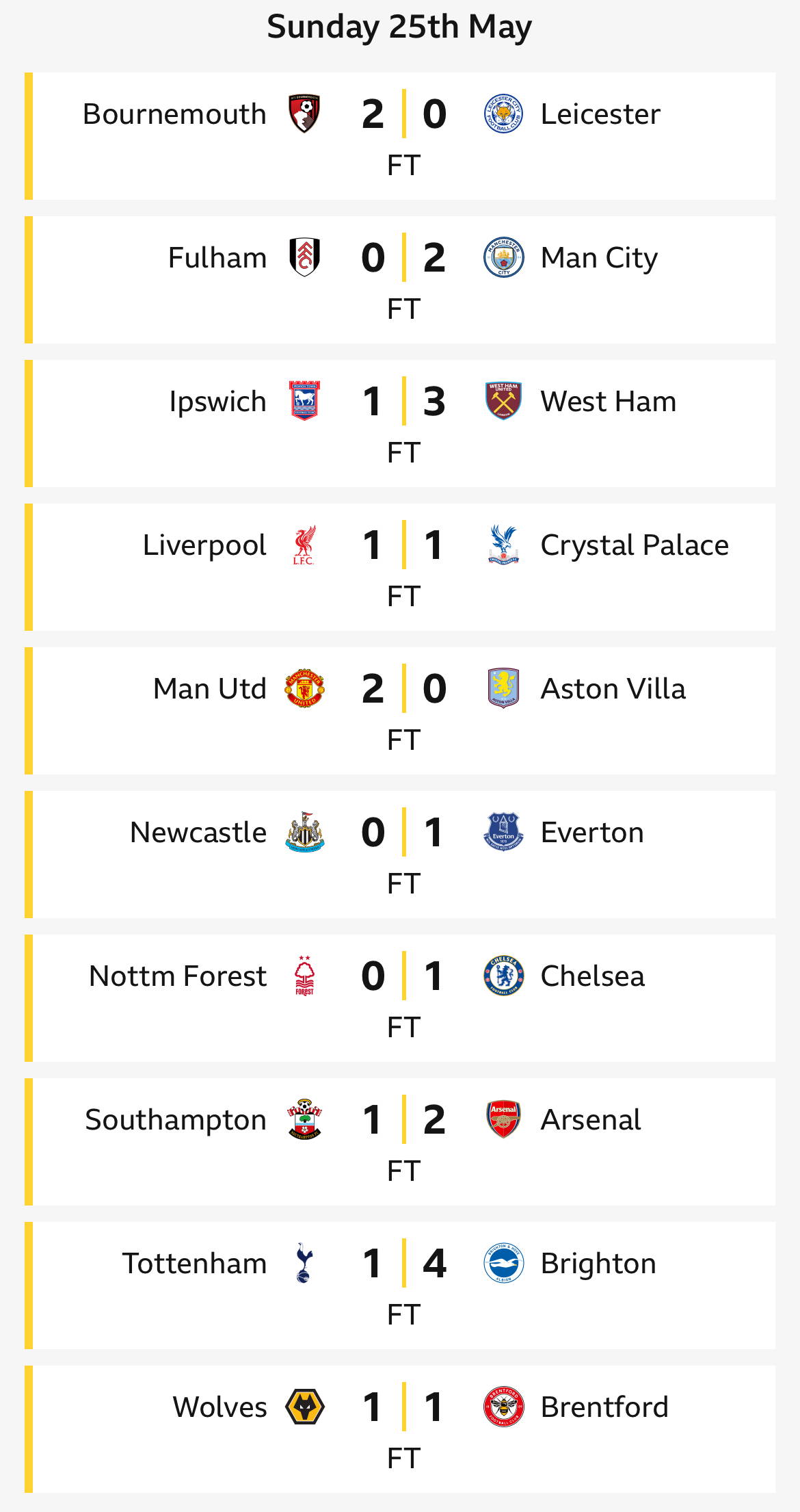800x1512 pixels.
Task: Select the Crystal Palace eagle crest
Action: click(503, 545)
